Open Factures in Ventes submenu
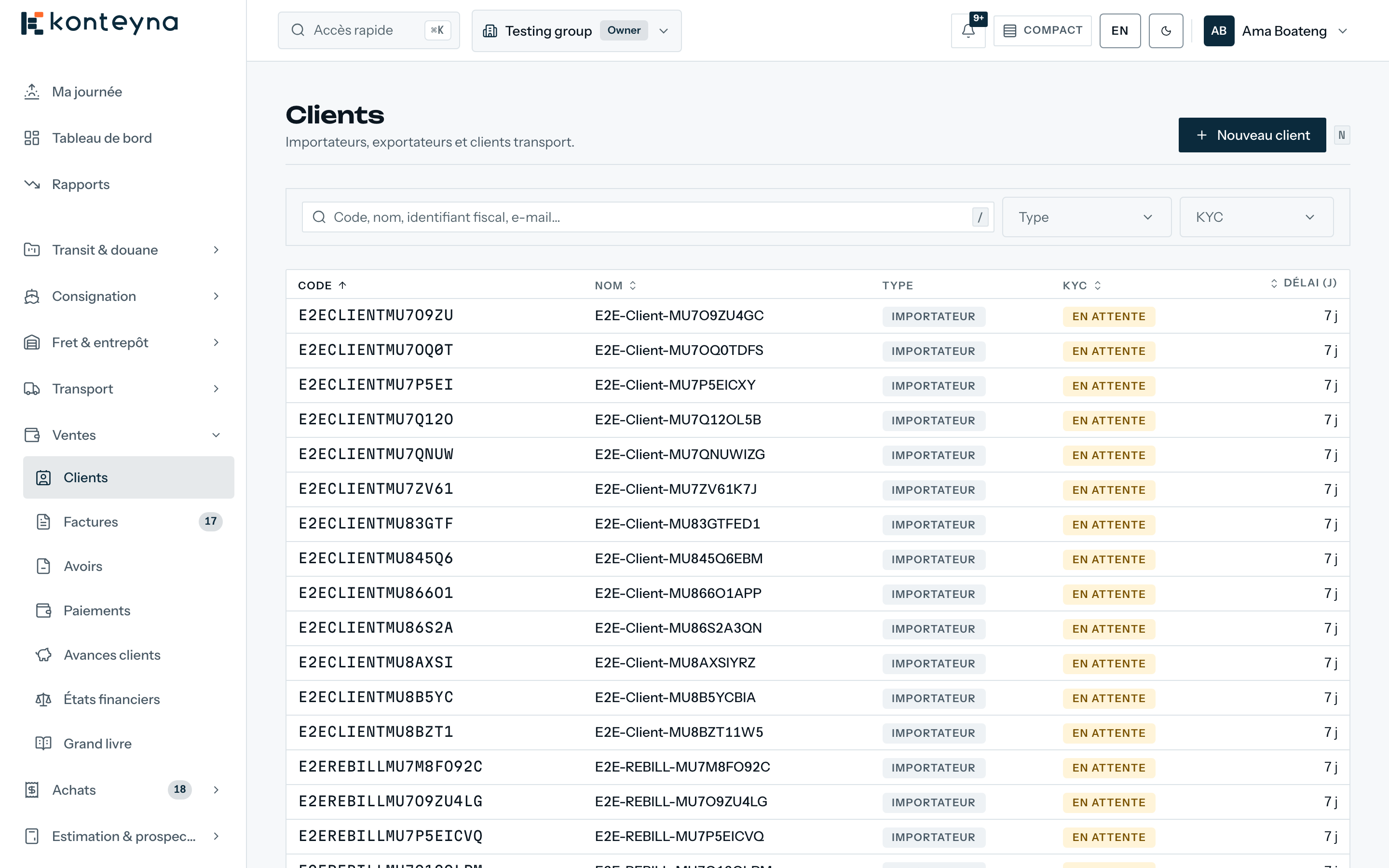Viewport: 1389px width, 868px height. point(129,522)
